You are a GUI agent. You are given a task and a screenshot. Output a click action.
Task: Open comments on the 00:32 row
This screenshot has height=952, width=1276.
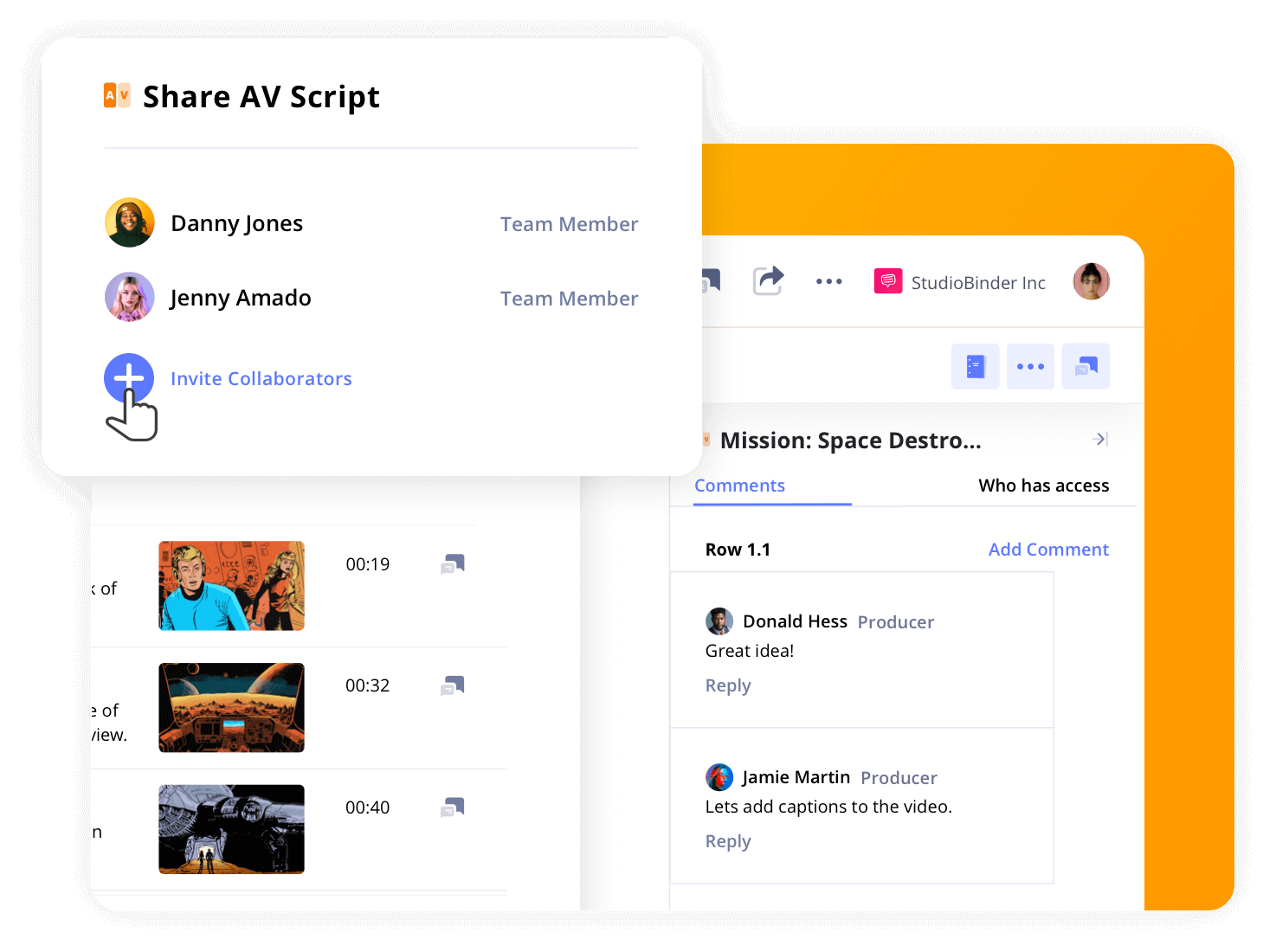click(x=453, y=685)
